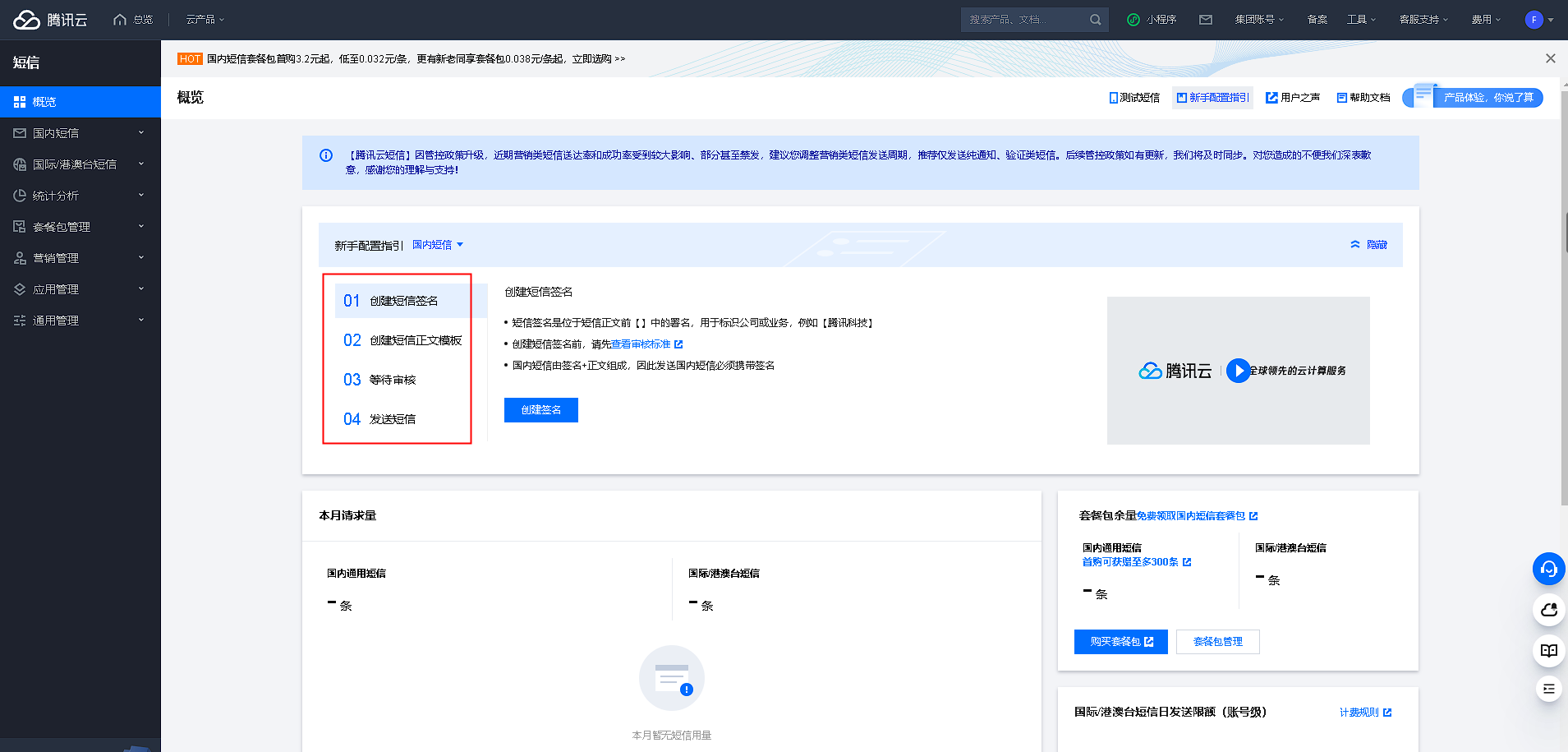Click the search magnifier icon
This screenshot has width=1568, height=752.
point(1095,20)
